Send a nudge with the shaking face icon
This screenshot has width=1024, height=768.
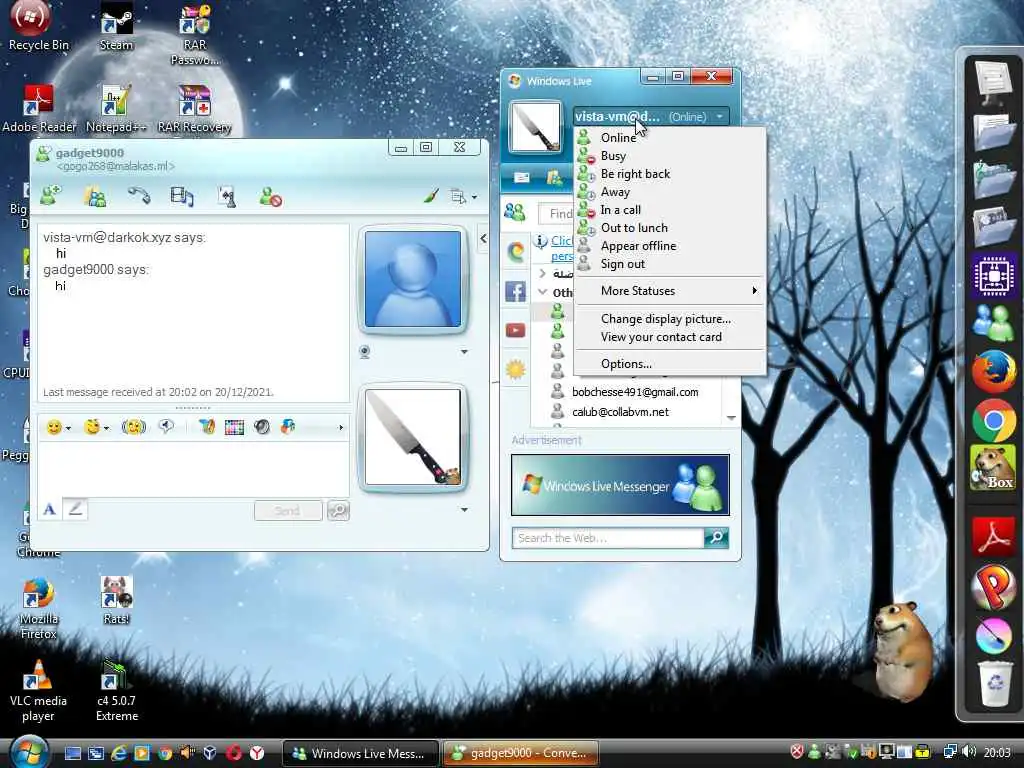[x=133, y=427]
